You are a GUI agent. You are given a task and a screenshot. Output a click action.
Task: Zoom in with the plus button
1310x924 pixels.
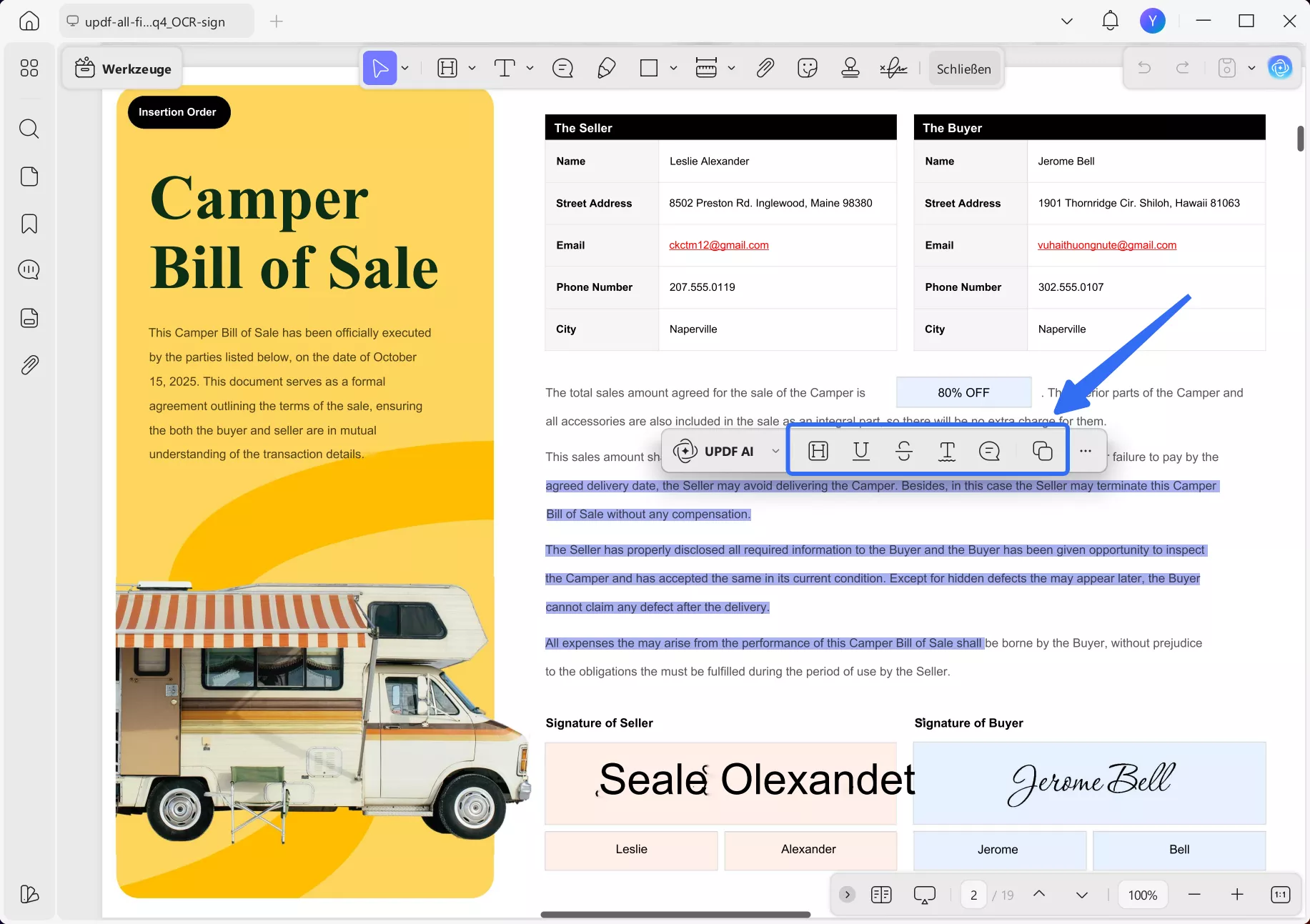pyautogui.click(x=1237, y=895)
